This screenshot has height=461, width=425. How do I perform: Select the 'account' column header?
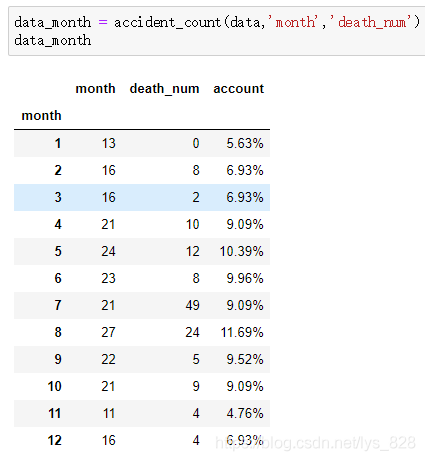[239, 89]
